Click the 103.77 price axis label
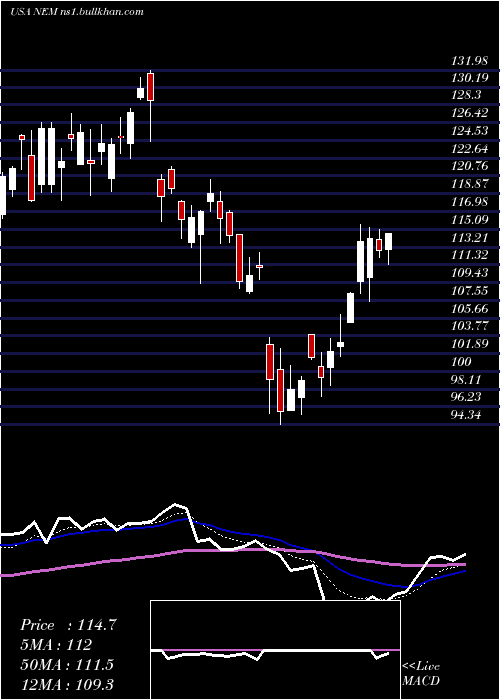 click(470, 326)
